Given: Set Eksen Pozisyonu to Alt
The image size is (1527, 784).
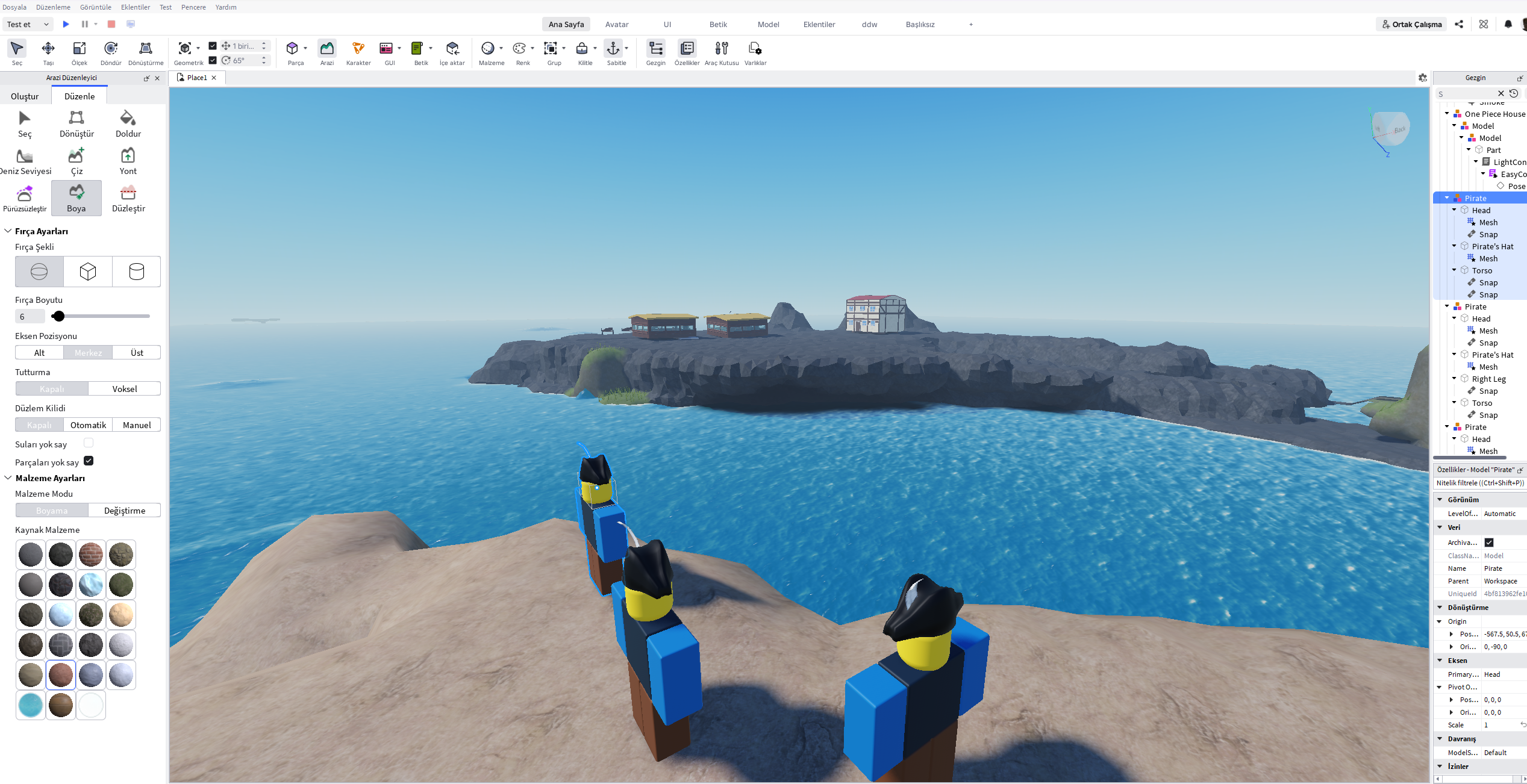Looking at the screenshot, I should [39, 353].
